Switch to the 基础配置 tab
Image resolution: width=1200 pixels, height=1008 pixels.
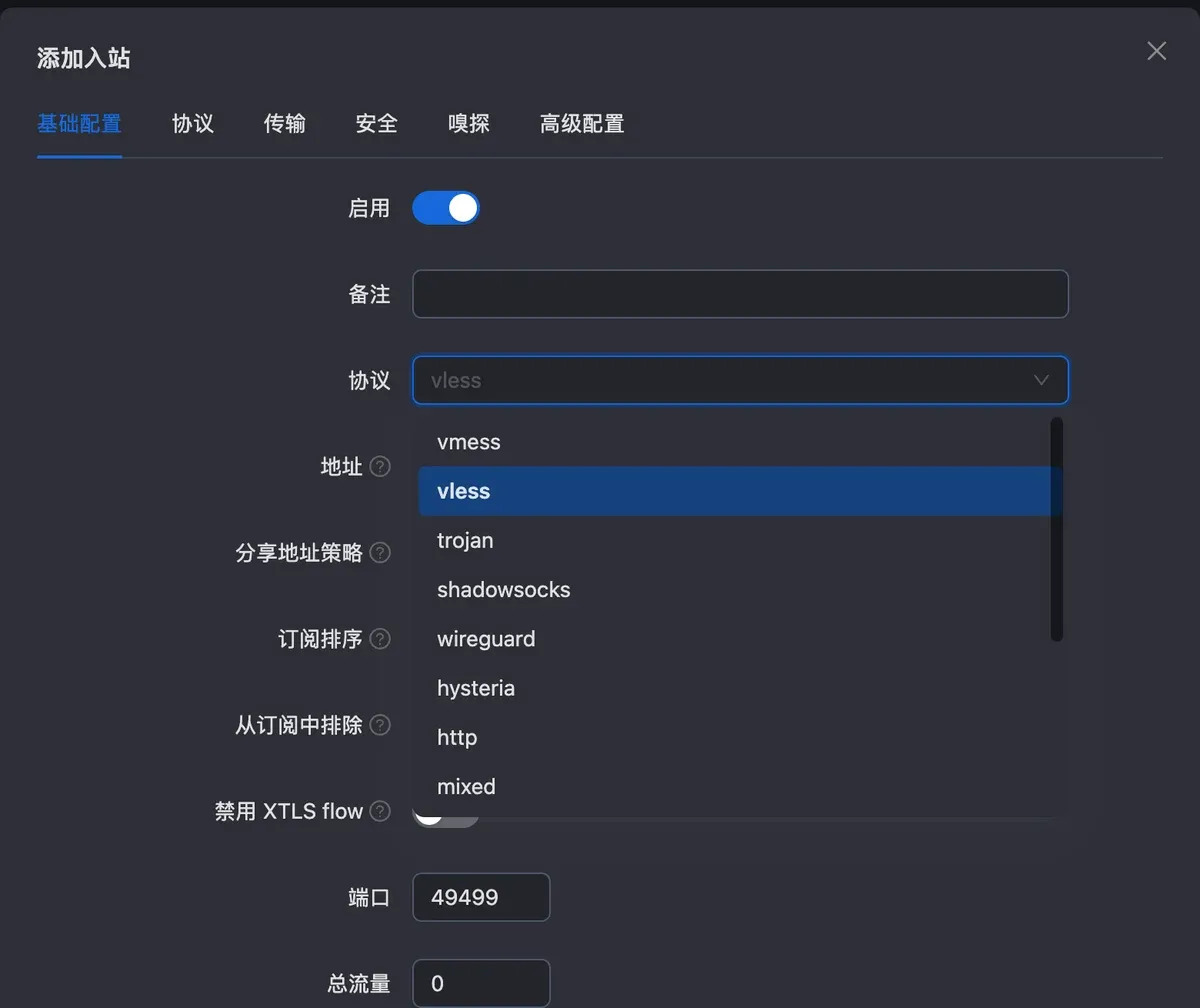coord(79,124)
